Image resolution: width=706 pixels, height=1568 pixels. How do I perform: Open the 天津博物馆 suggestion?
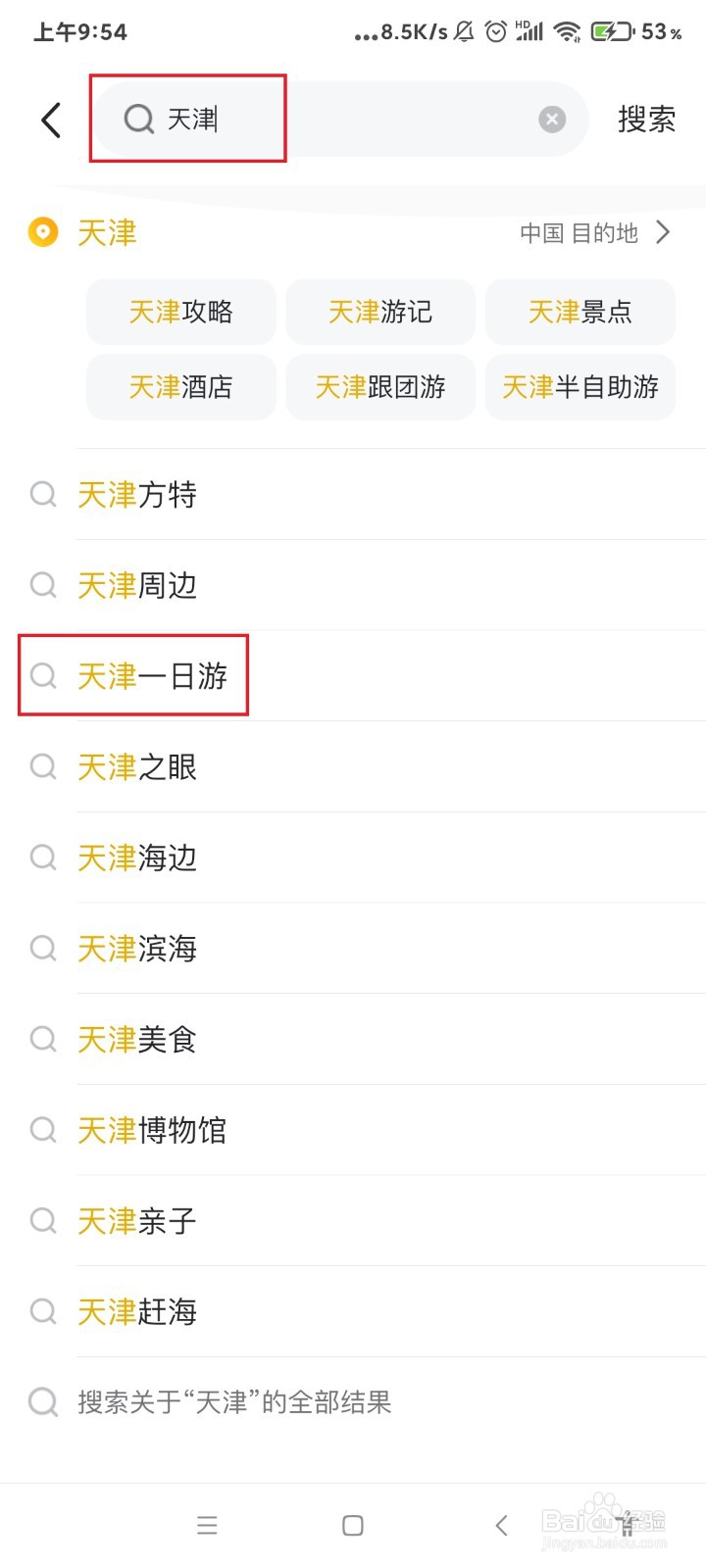[153, 1130]
